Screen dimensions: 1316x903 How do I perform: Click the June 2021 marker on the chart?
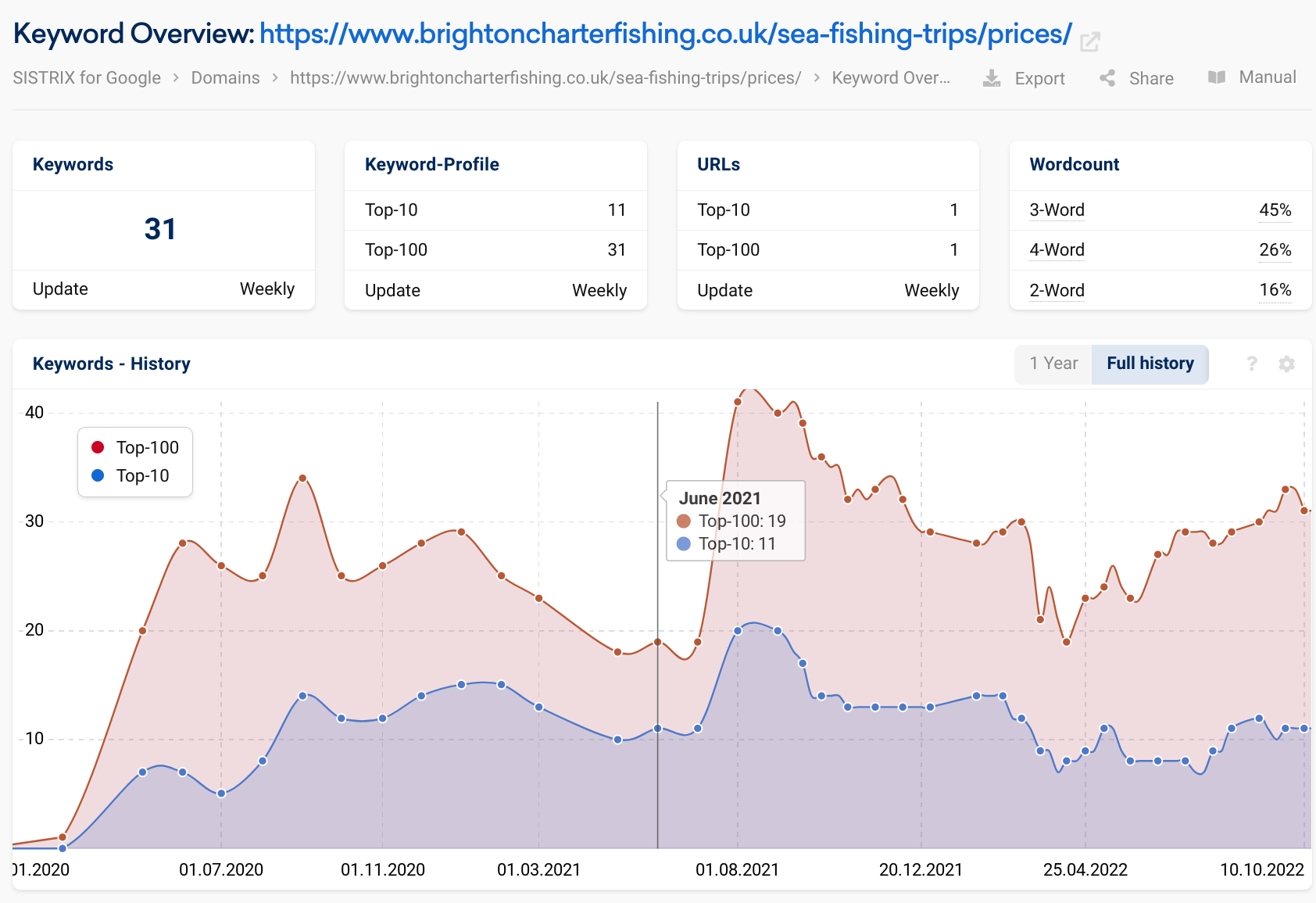(x=658, y=640)
